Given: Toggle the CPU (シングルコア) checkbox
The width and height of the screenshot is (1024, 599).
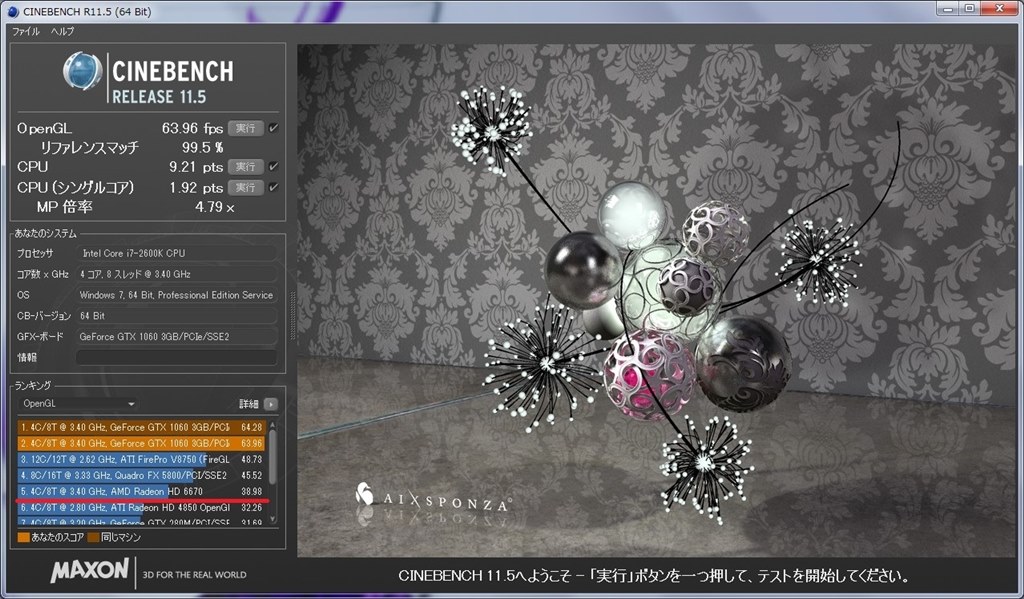Looking at the screenshot, I should [x=274, y=187].
